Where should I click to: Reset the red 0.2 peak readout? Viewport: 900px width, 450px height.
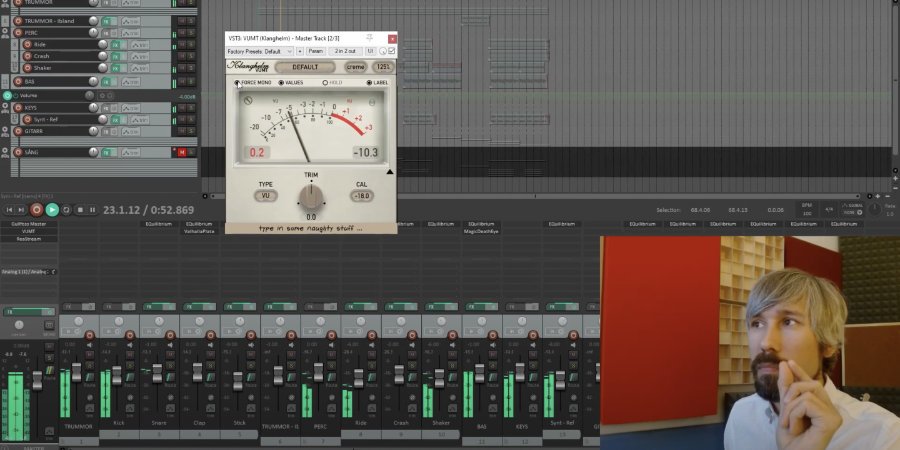pos(258,152)
